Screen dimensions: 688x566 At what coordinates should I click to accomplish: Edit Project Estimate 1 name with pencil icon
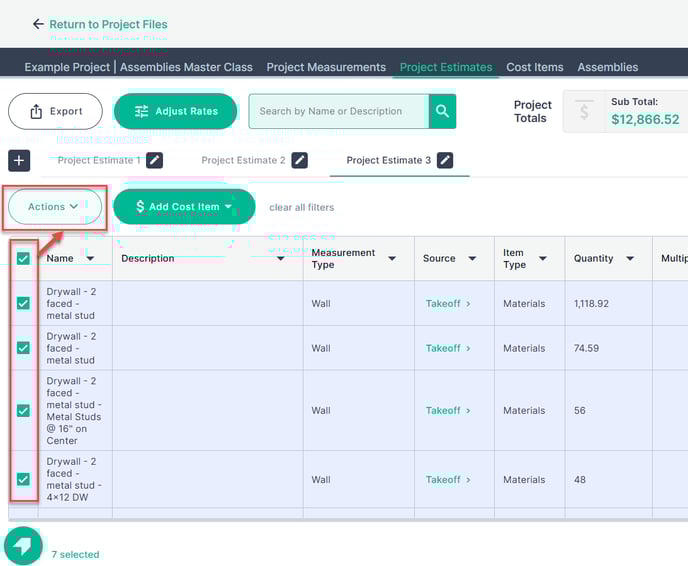coord(154,161)
